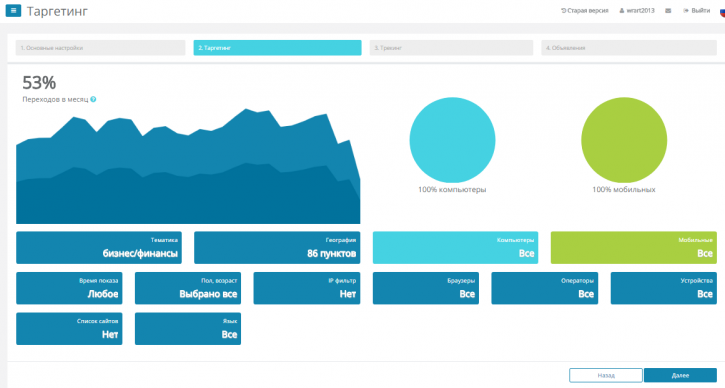The width and height of the screenshot is (725, 388).
Task: Click the Russian flag language icon
Action: point(722,11)
